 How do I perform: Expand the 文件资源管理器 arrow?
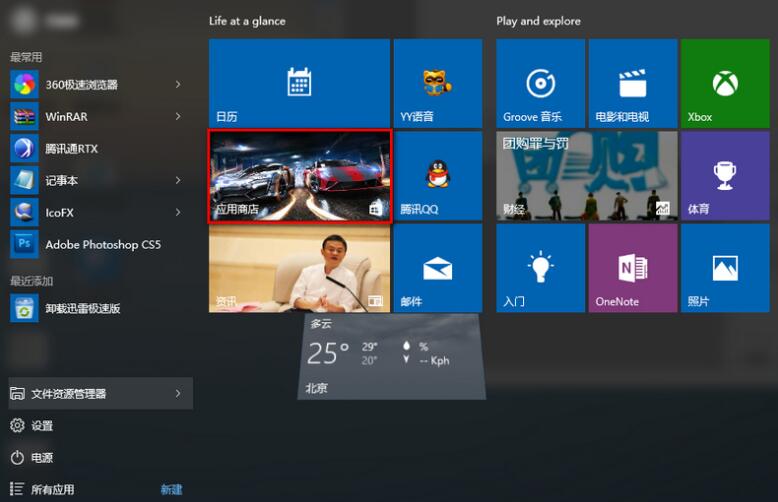(178, 393)
